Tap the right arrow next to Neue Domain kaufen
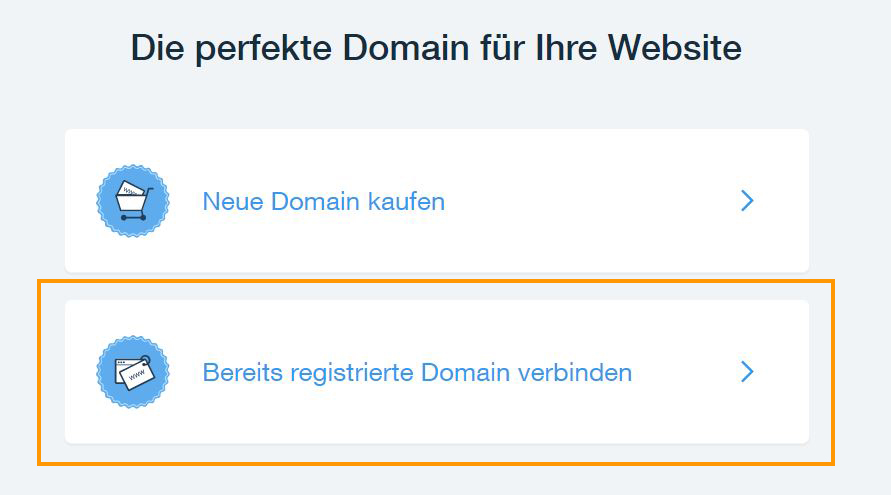891x495 pixels. [x=747, y=201]
